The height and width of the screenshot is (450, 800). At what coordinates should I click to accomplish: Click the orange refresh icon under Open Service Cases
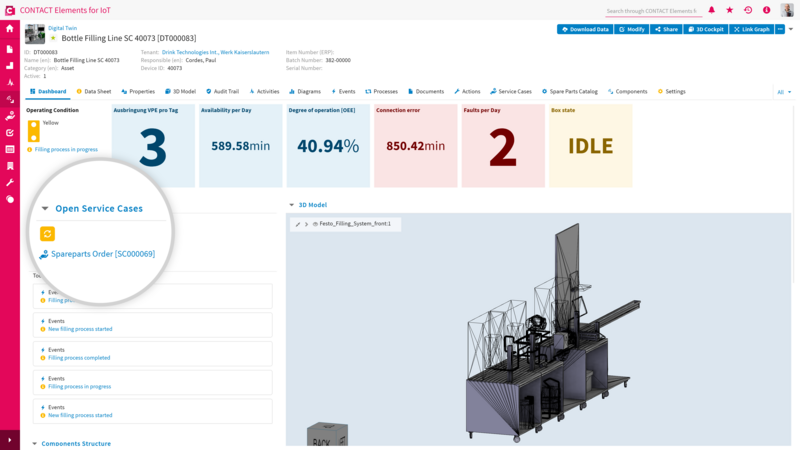pyautogui.click(x=47, y=234)
